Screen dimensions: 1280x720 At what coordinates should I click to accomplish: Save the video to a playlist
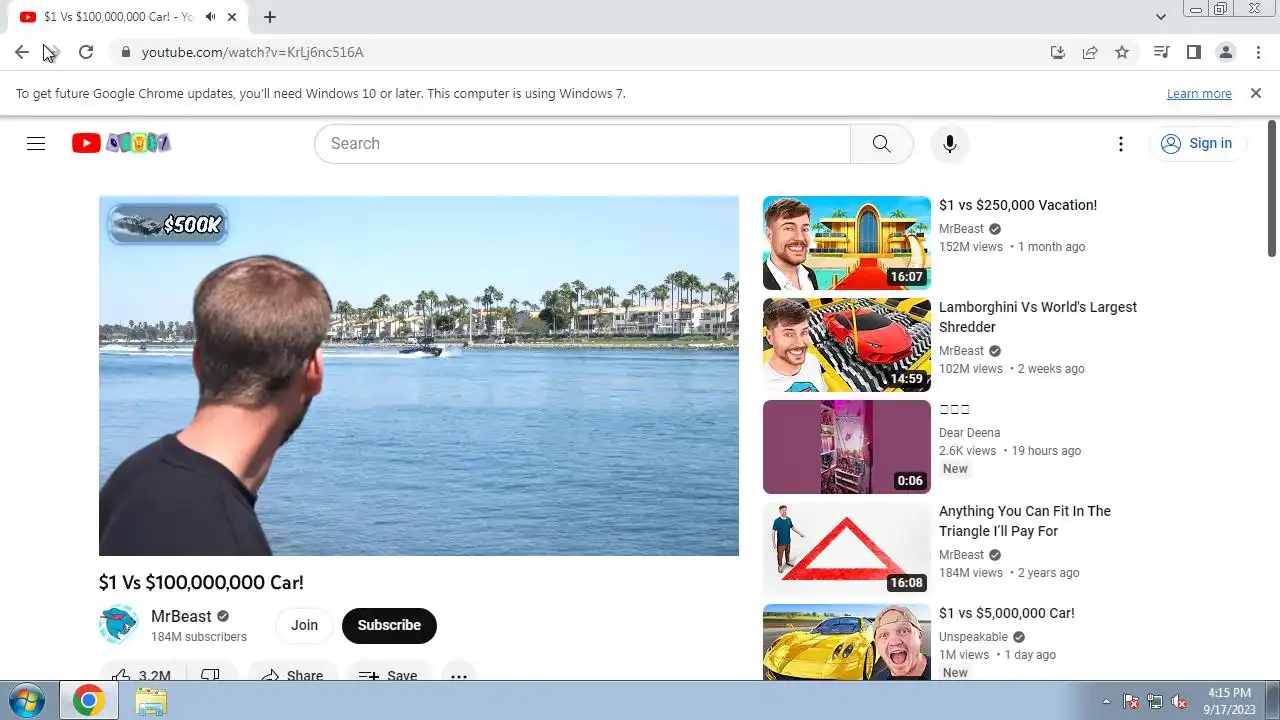tap(389, 674)
